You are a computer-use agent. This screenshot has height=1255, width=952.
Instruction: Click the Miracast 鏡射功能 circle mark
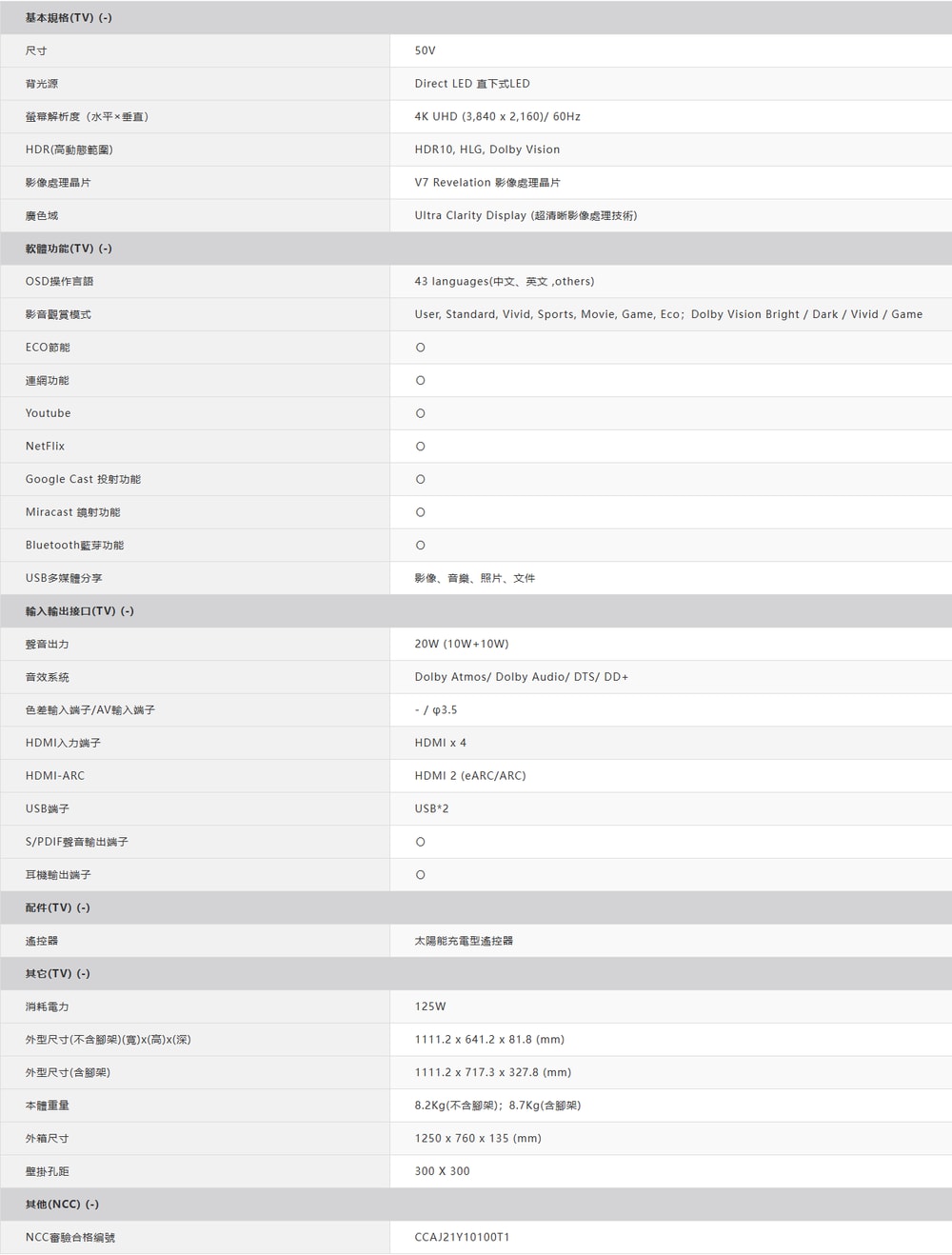coord(421,512)
